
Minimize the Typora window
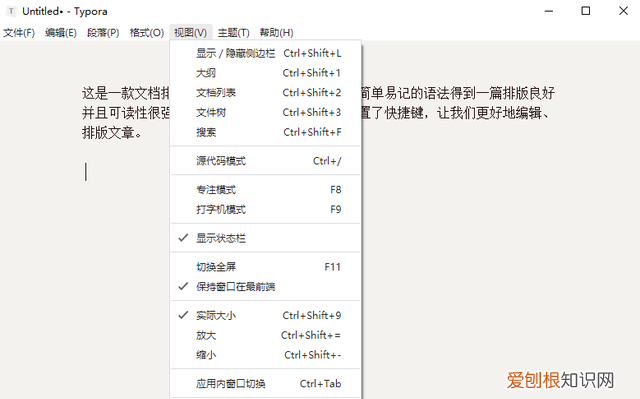pyautogui.click(x=549, y=11)
